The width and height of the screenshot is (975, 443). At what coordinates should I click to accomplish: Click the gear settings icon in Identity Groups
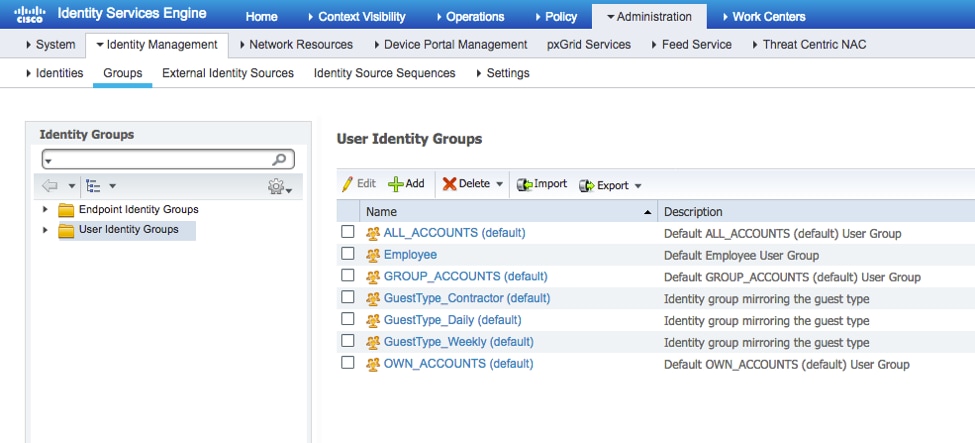tap(277, 187)
